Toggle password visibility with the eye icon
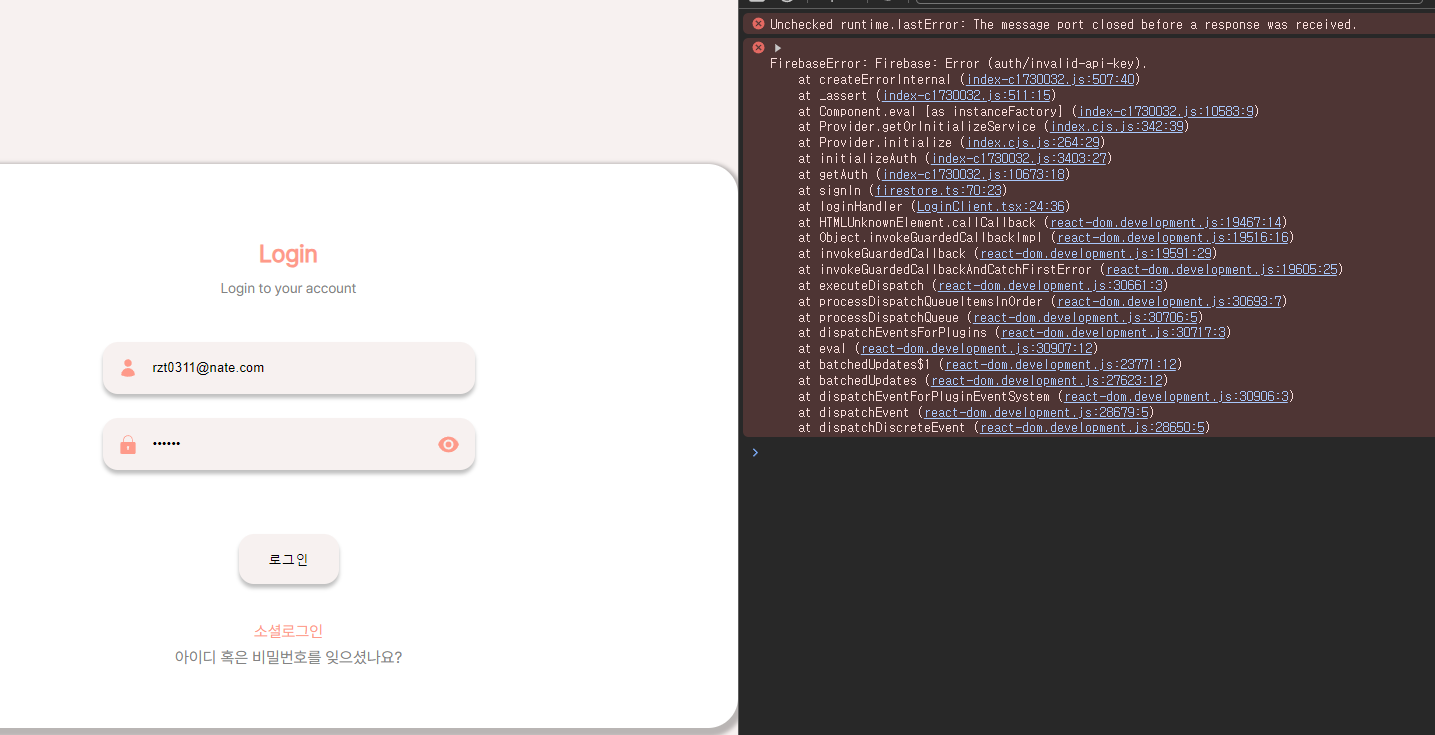This screenshot has height=735, width=1435. pos(447,444)
